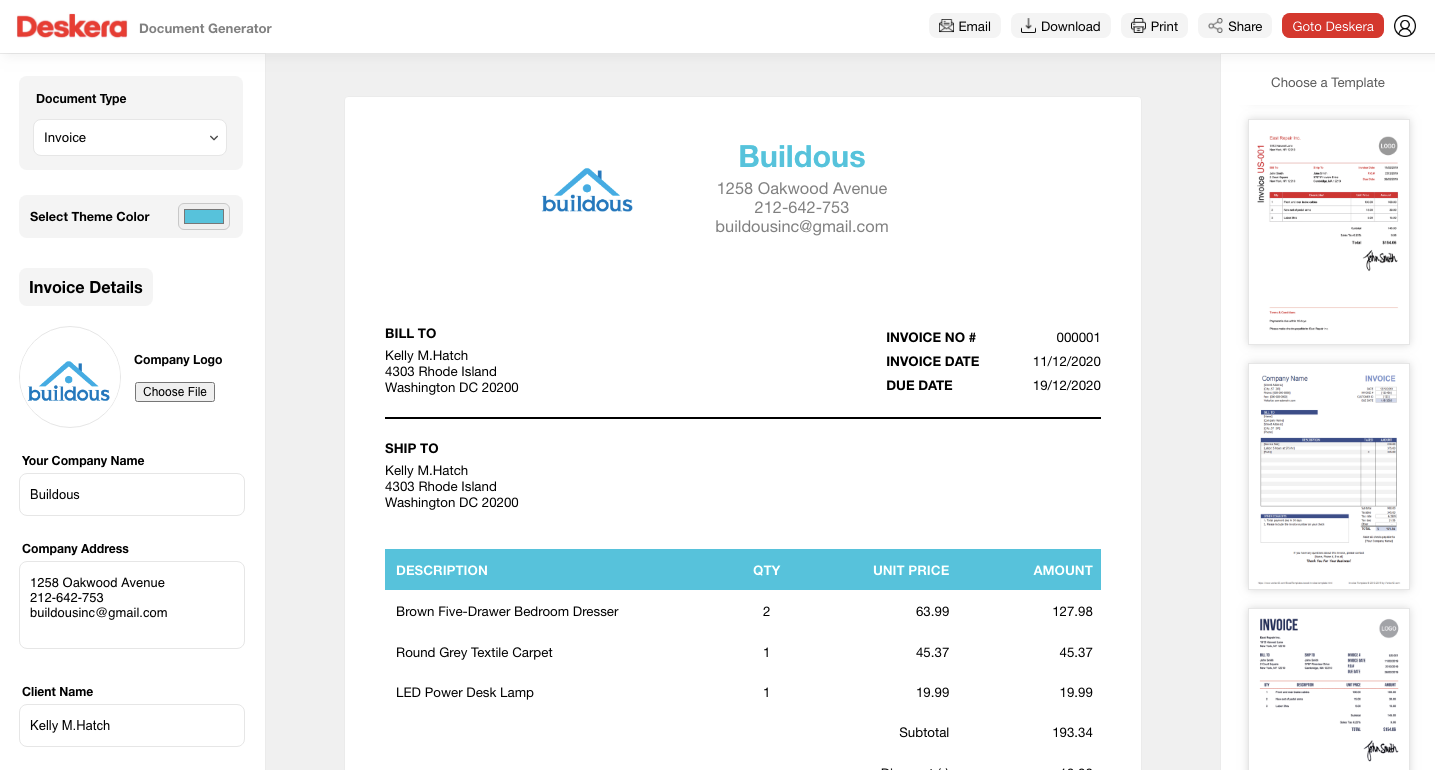Image resolution: width=1435 pixels, height=770 pixels.
Task: Click the Choose File button for logo
Action: [175, 392]
